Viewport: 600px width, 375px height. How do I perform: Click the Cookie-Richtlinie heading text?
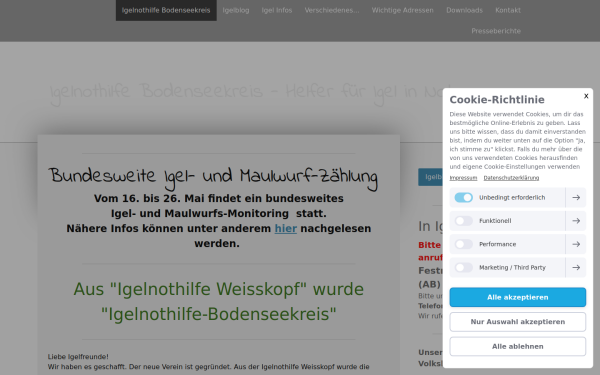497,99
